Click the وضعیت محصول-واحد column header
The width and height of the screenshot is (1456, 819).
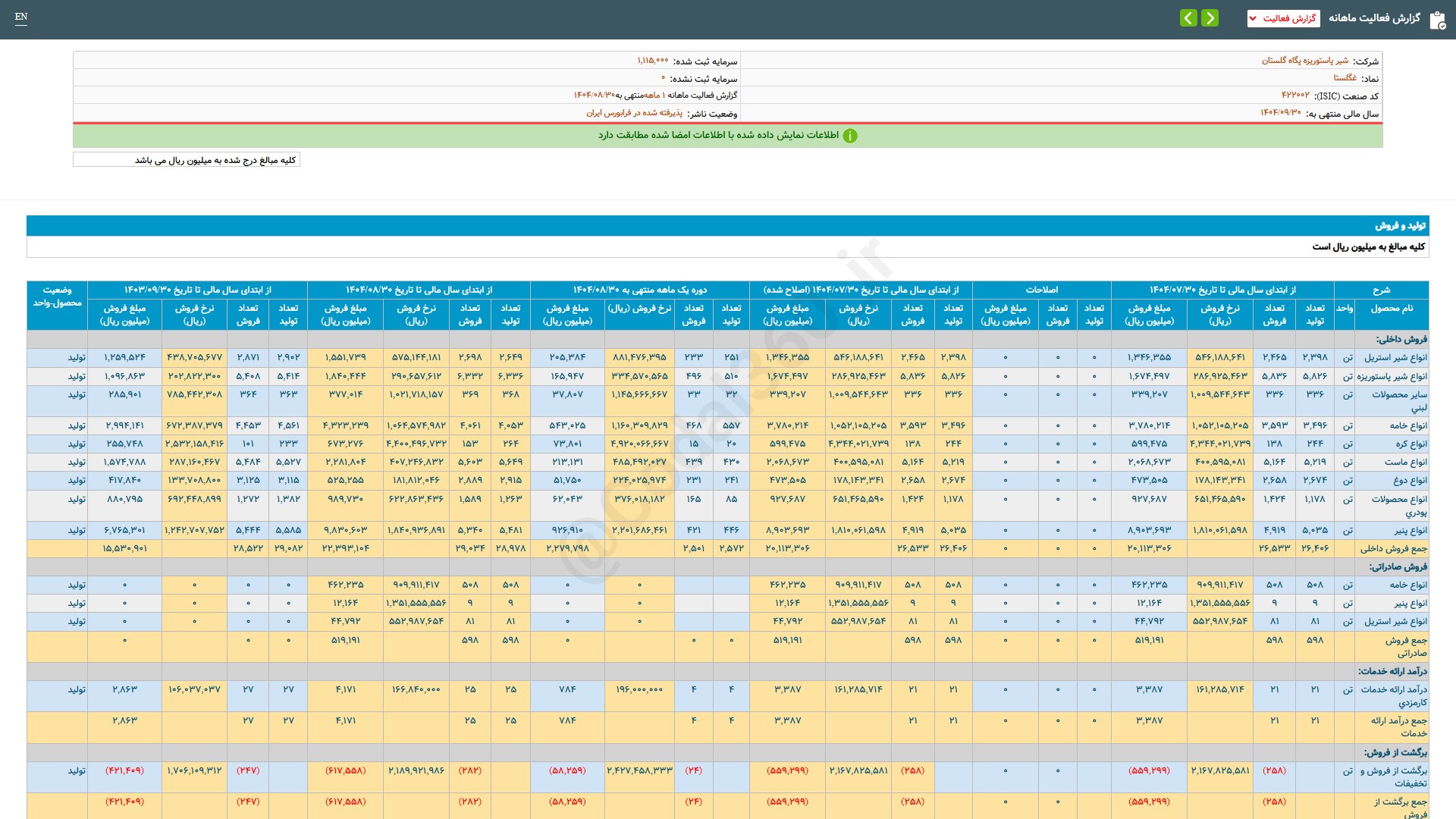click(x=57, y=296)
